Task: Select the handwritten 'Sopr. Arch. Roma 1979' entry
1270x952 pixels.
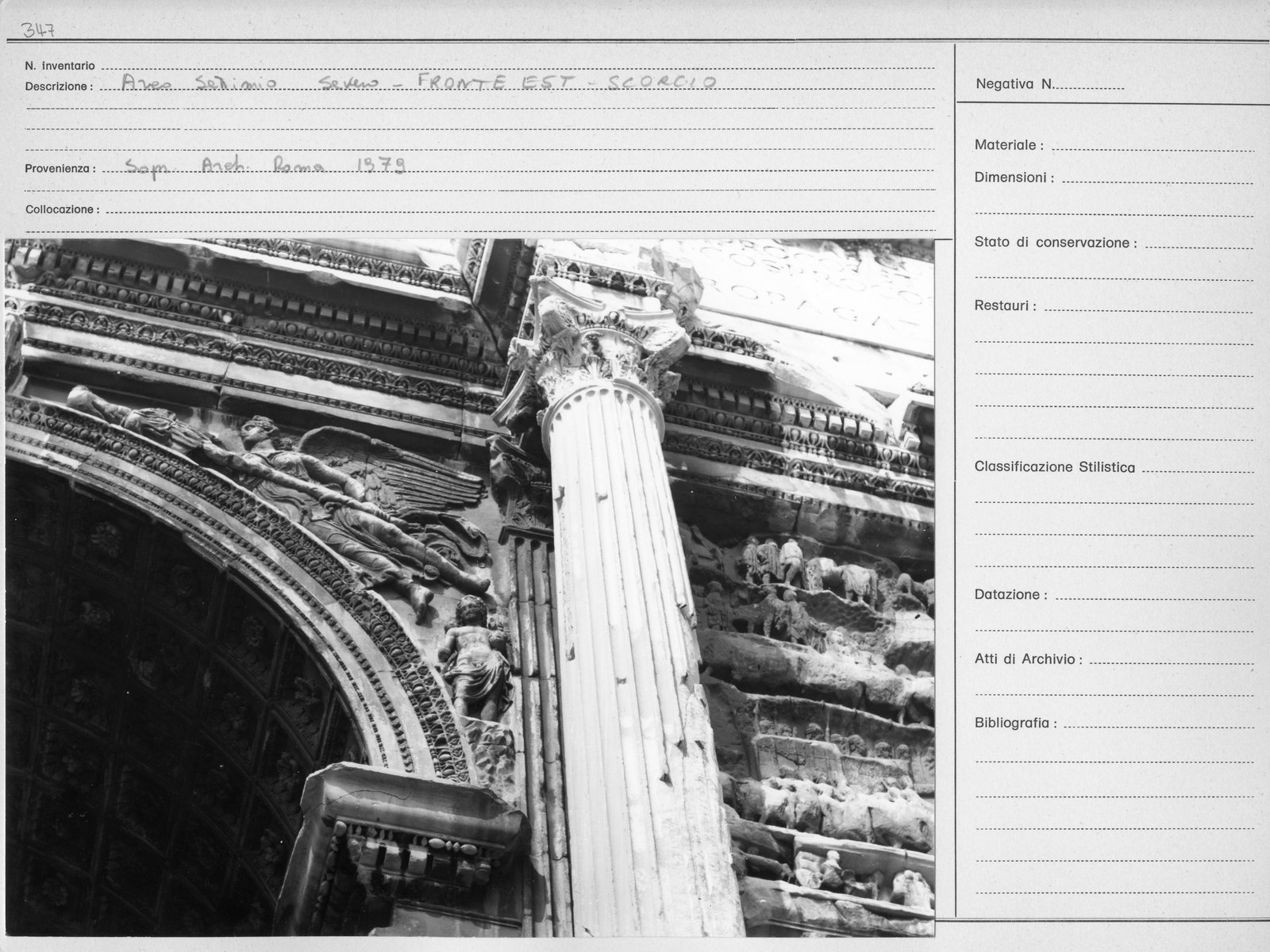Action: [266, 166]
